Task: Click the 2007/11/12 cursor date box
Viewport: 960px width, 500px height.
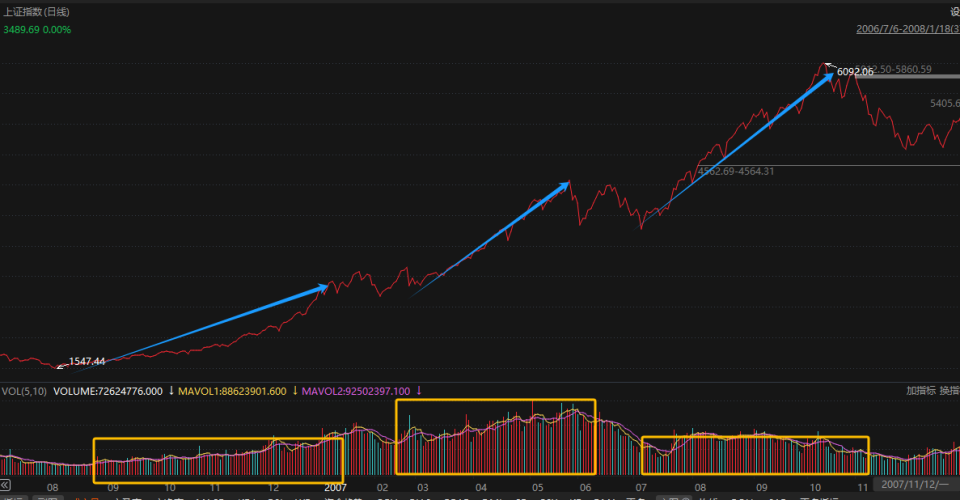Action: point(917,484)
